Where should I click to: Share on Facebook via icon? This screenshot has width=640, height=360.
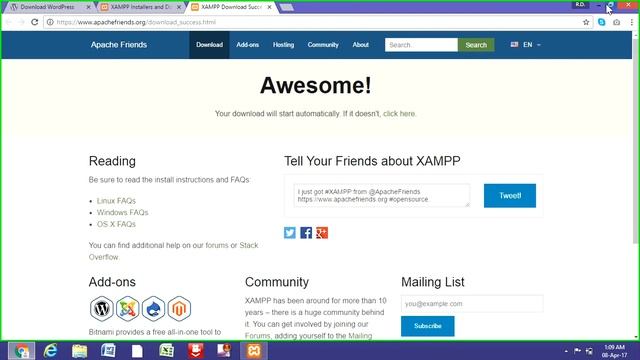(x=306, y=233)
